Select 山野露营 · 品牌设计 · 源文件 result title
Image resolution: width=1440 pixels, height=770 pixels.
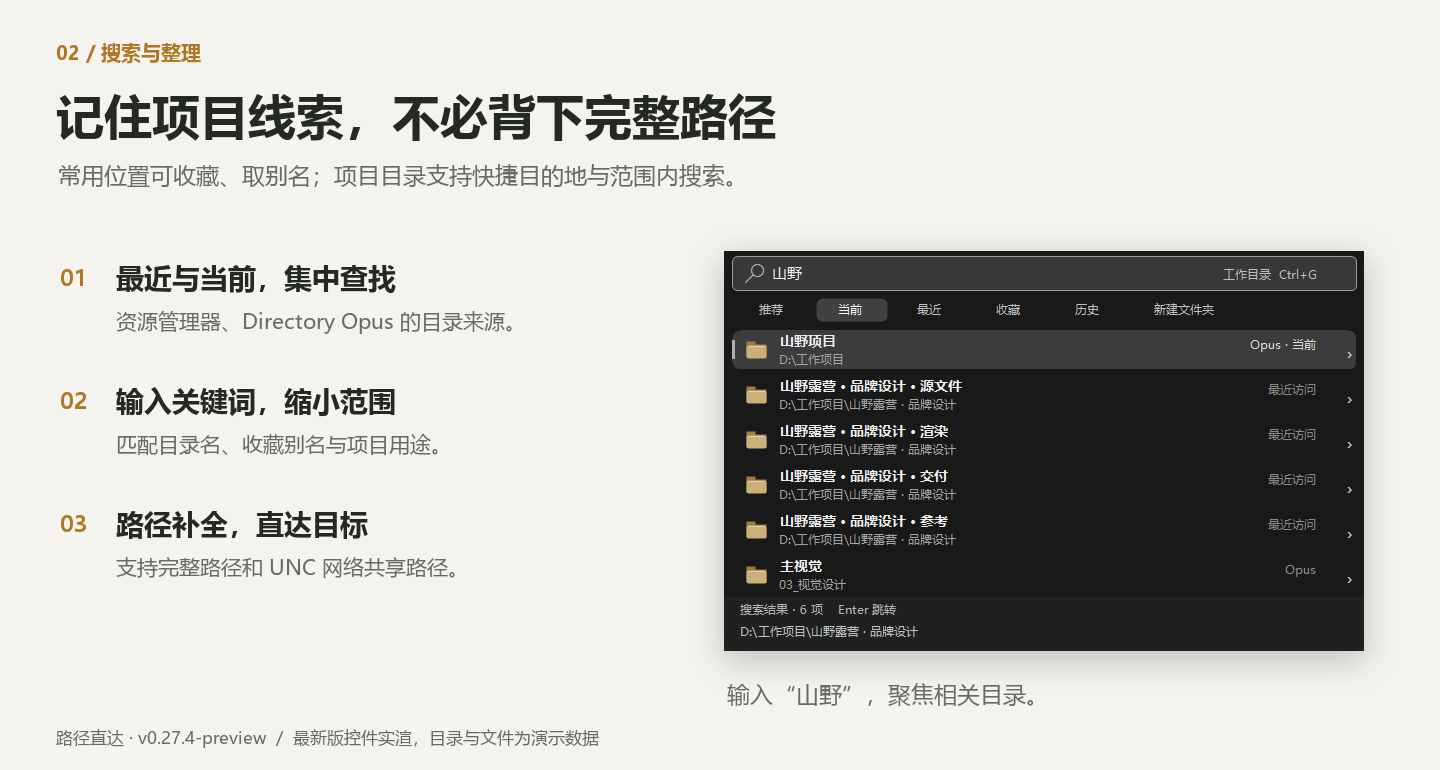click(x=871, y=387)
